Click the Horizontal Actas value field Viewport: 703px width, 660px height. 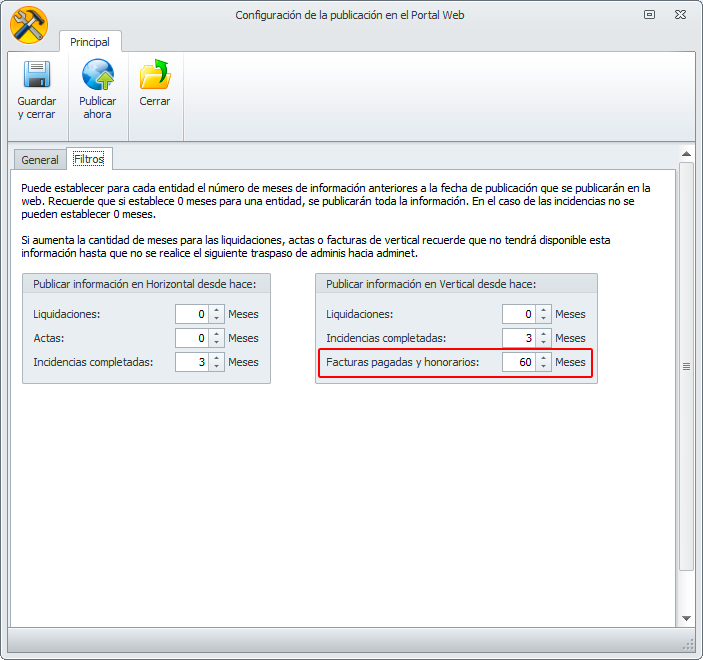(x=192, y=338)
